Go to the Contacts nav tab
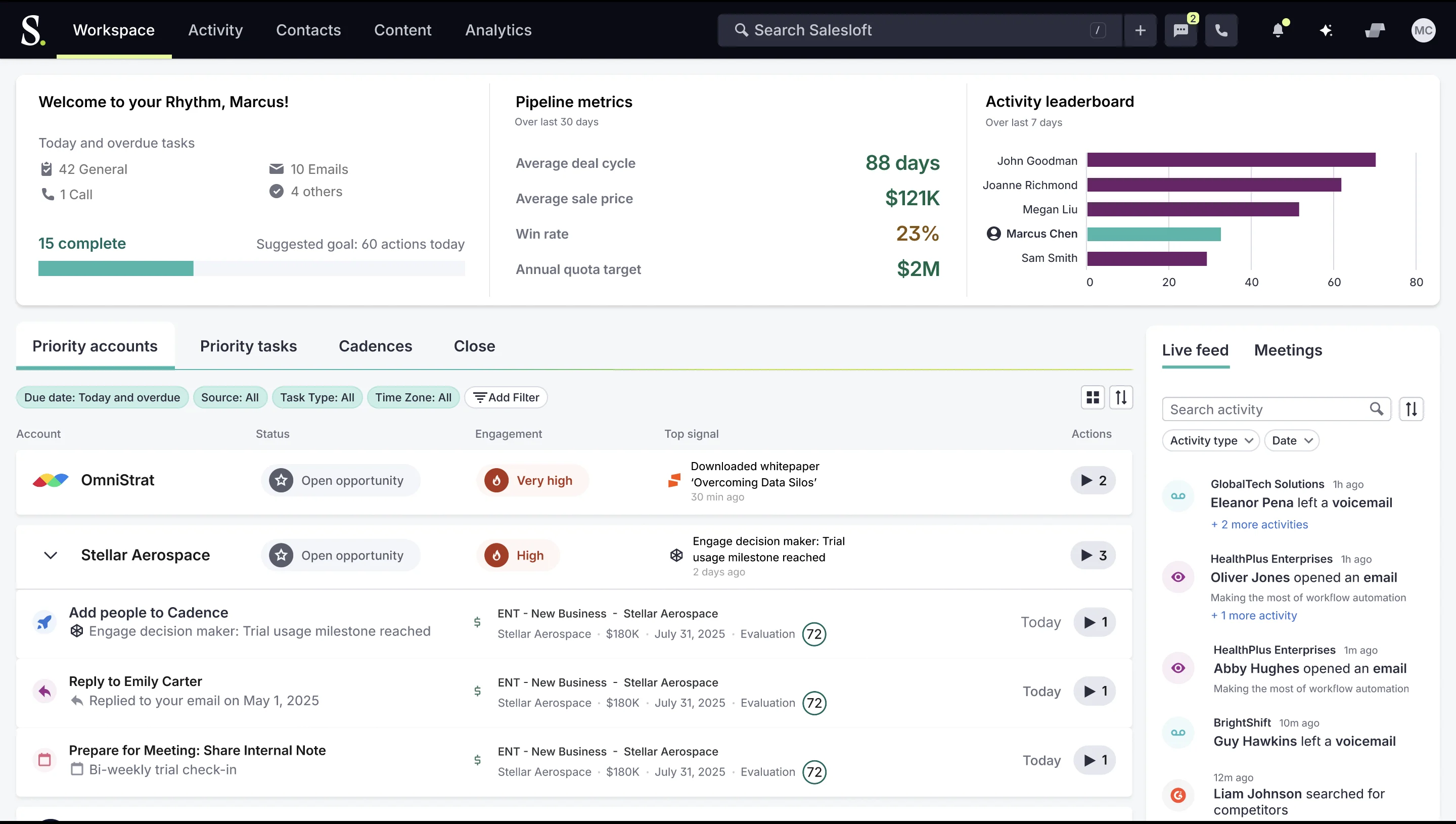Screen dimensions: 1456x824 click(308, 30)
